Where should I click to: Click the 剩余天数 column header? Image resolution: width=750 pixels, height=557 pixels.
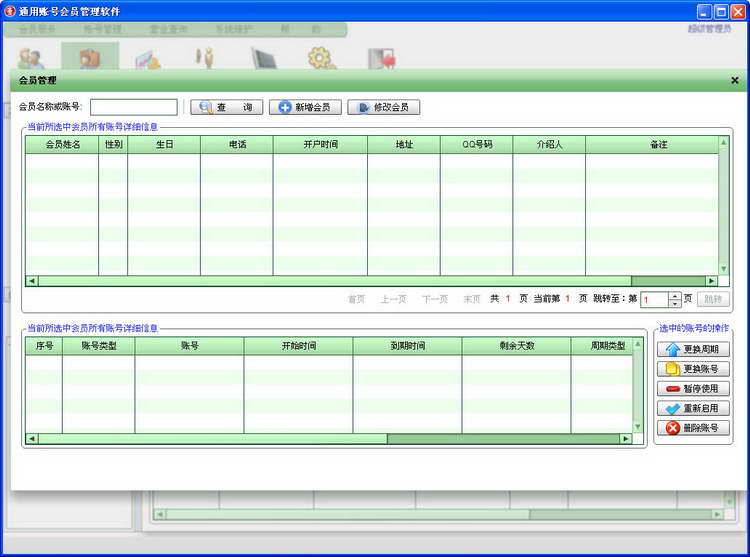517,346
